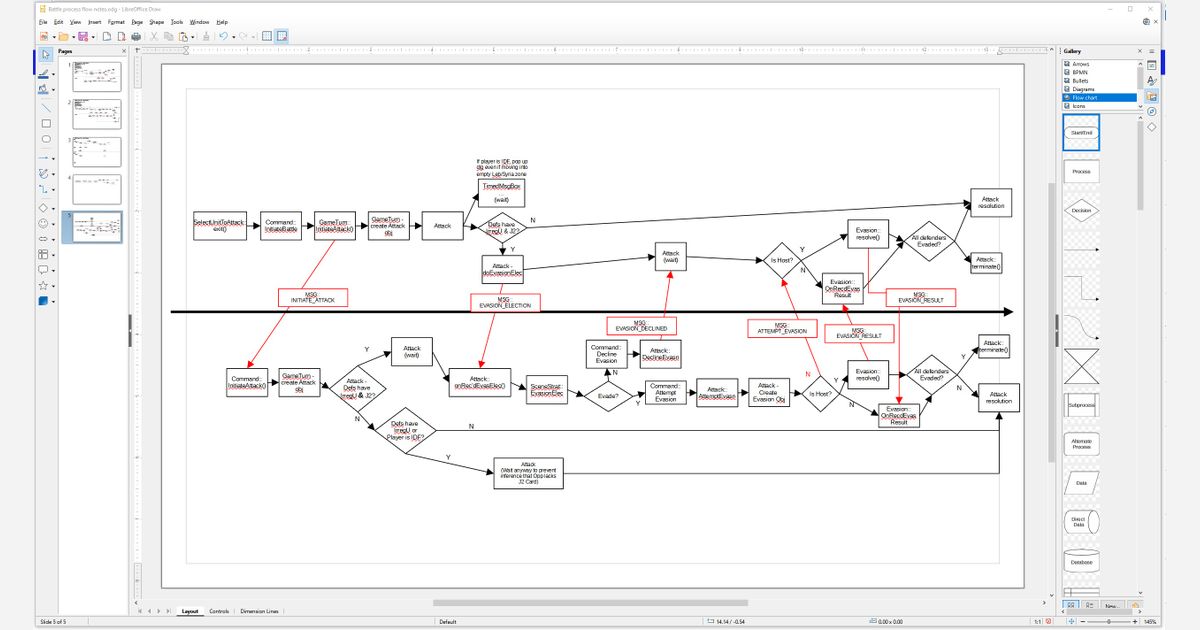Screen dimensions: 1200x630
Task: Click the Print icon in toolbar
Action: tap(136, 36)
